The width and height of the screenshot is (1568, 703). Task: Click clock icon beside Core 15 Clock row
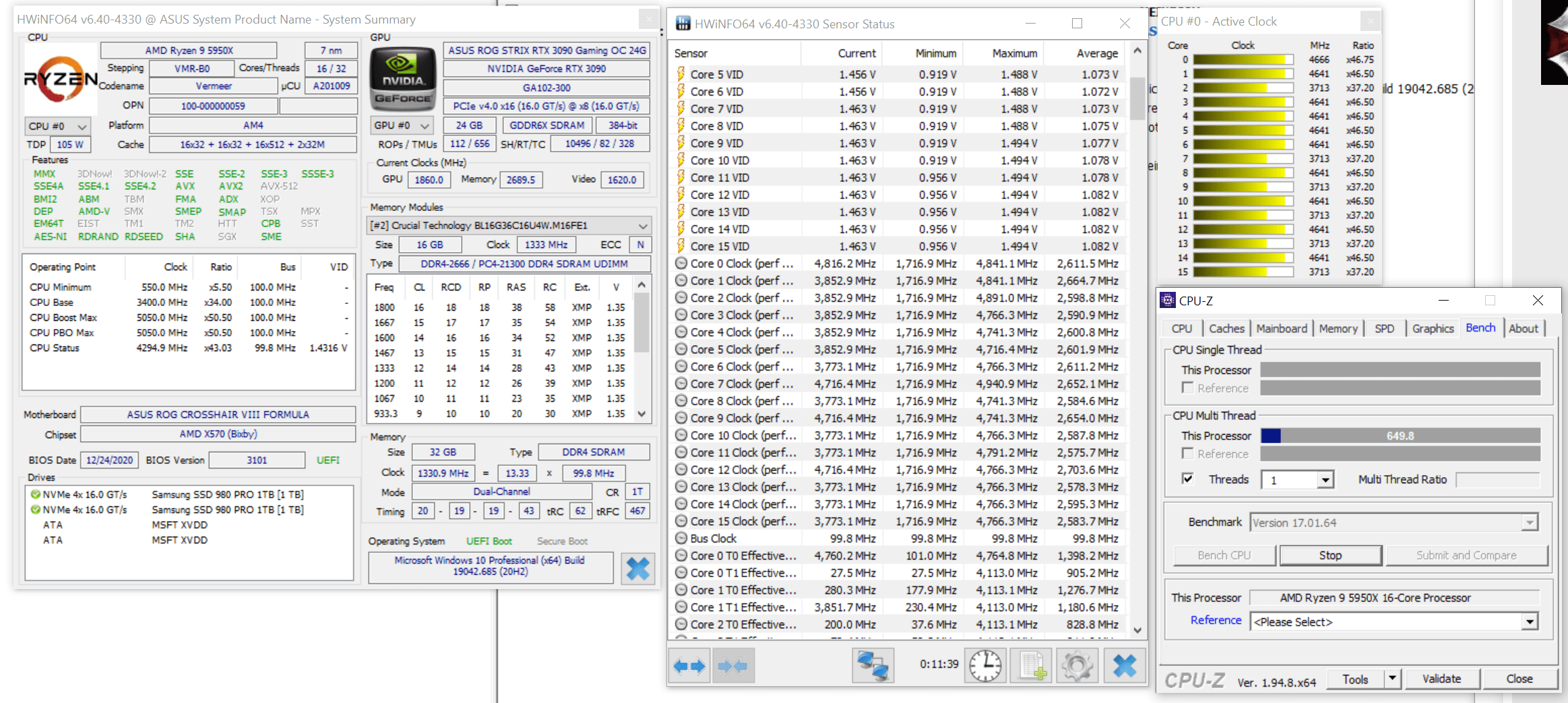pos(681,521)
